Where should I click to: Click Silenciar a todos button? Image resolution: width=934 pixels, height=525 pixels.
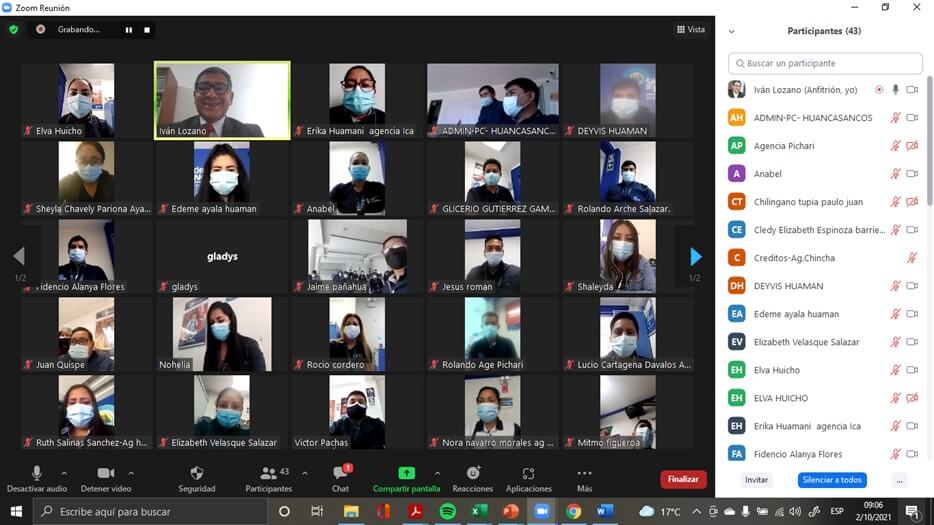(x=831, y=480)
